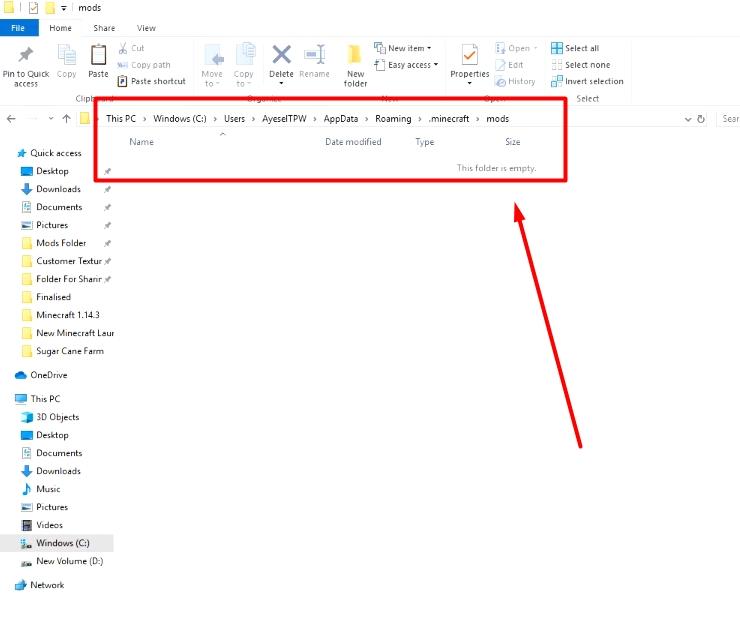
Task: Click the Search box
Action: pos(729,119)
